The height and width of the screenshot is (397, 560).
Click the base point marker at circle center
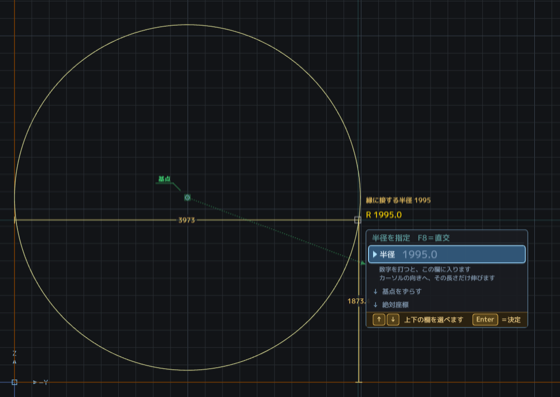(187, 197)
